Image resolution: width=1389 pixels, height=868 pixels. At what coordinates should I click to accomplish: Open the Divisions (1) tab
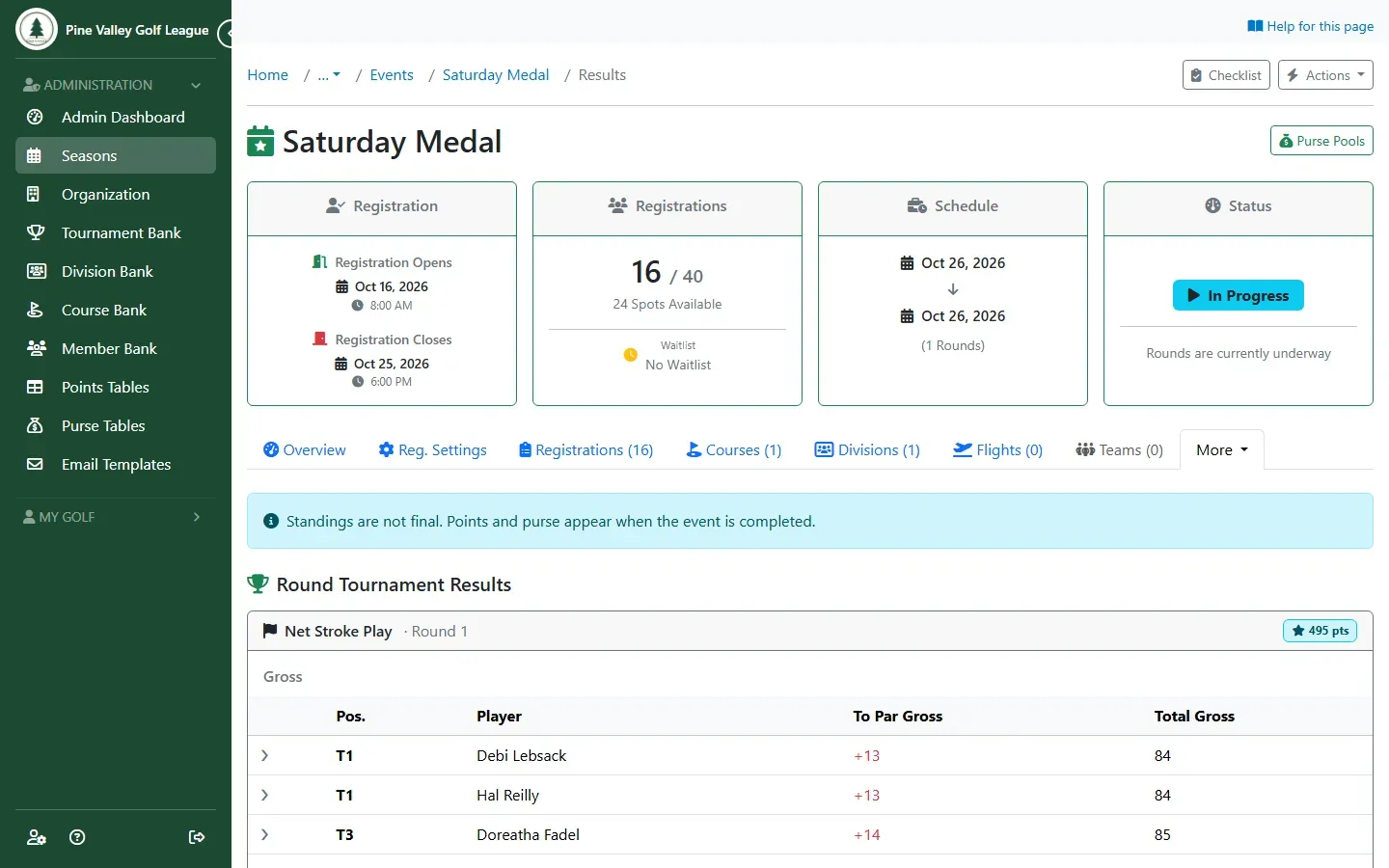867,449
